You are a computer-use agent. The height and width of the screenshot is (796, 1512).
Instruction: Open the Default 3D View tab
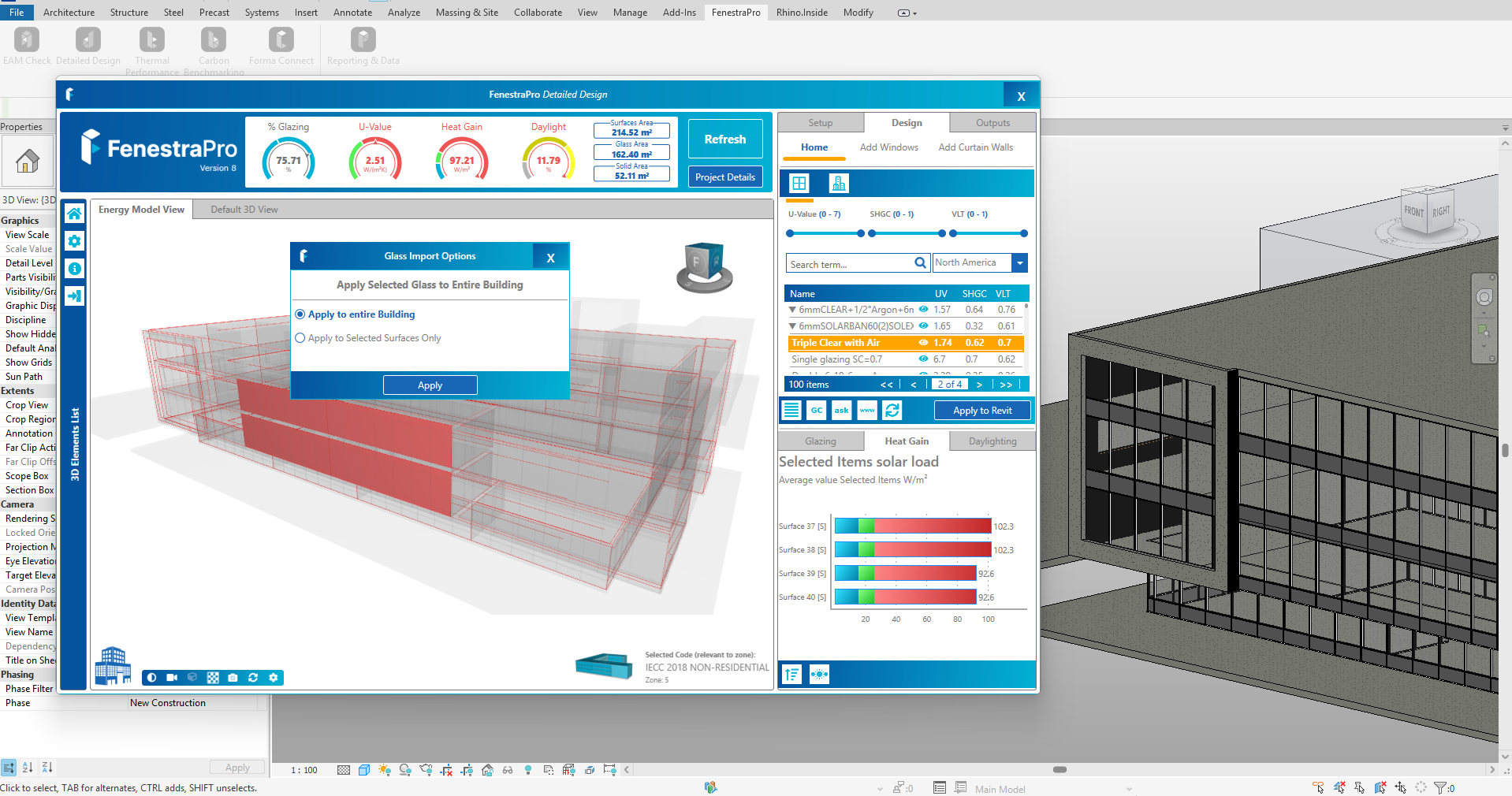tap(244, 210)
